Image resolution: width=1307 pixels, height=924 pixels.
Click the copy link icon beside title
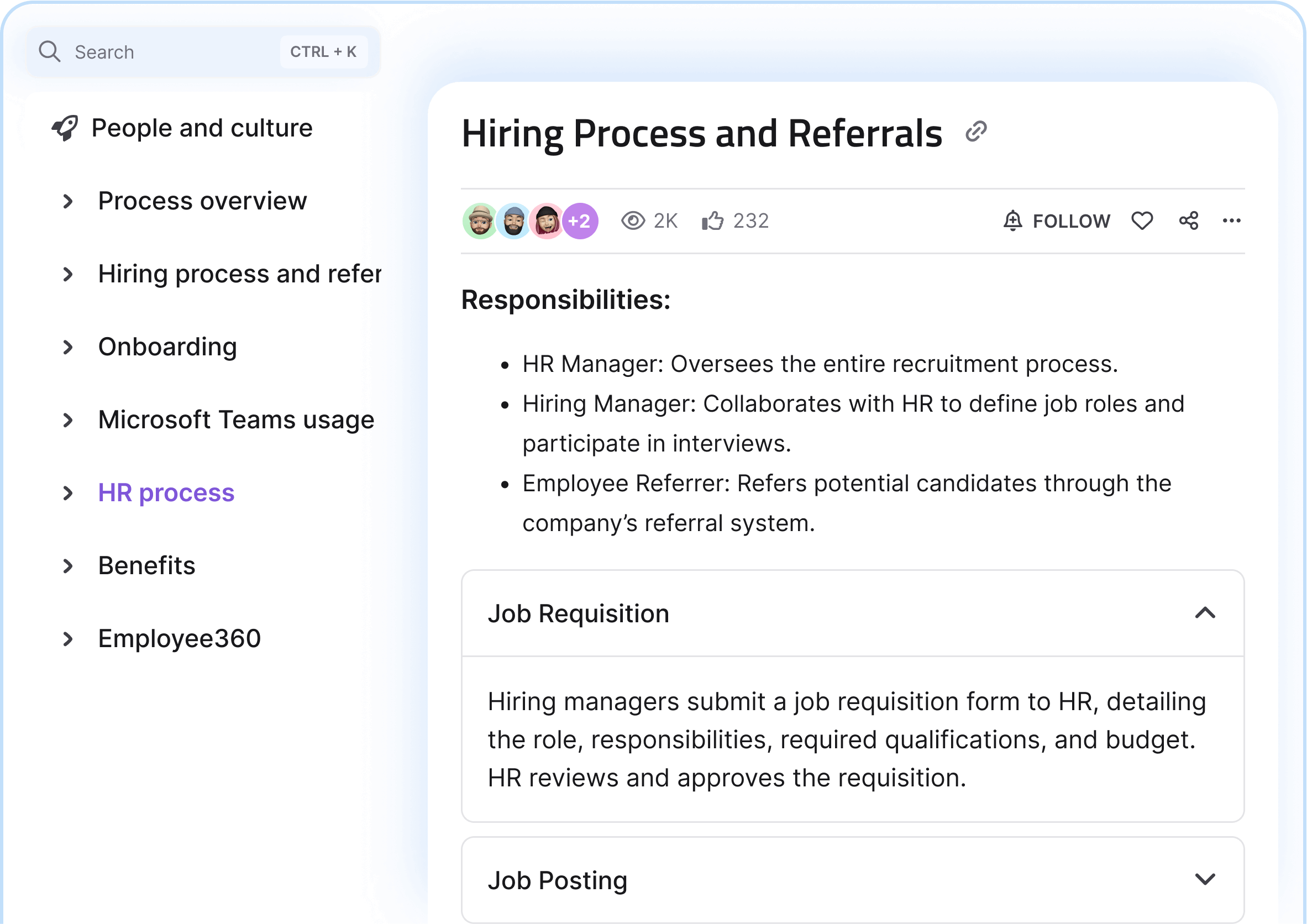[976, 132]
